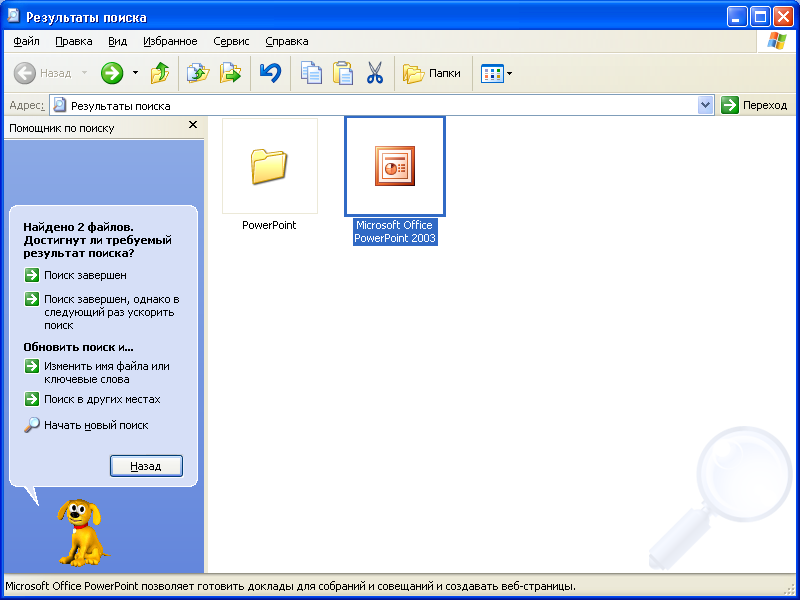Click the magnifier icon beside Начать новый поиск

(32, 425)
